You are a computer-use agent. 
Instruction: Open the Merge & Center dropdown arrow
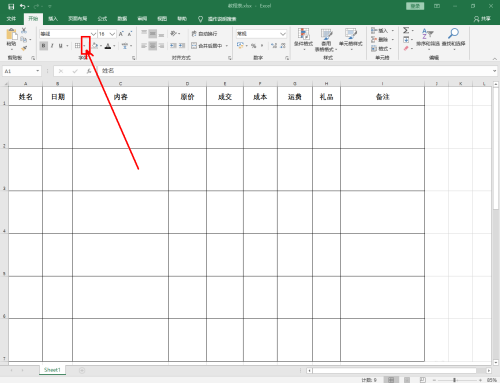coord(227,46)
